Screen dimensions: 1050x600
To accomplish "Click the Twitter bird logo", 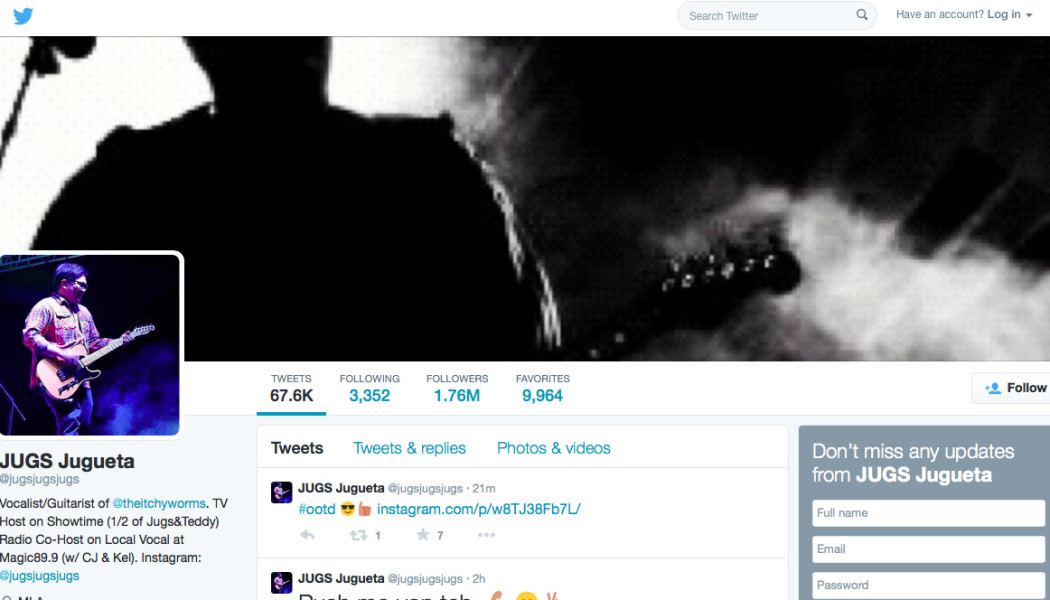I will (x=23, y=16).
